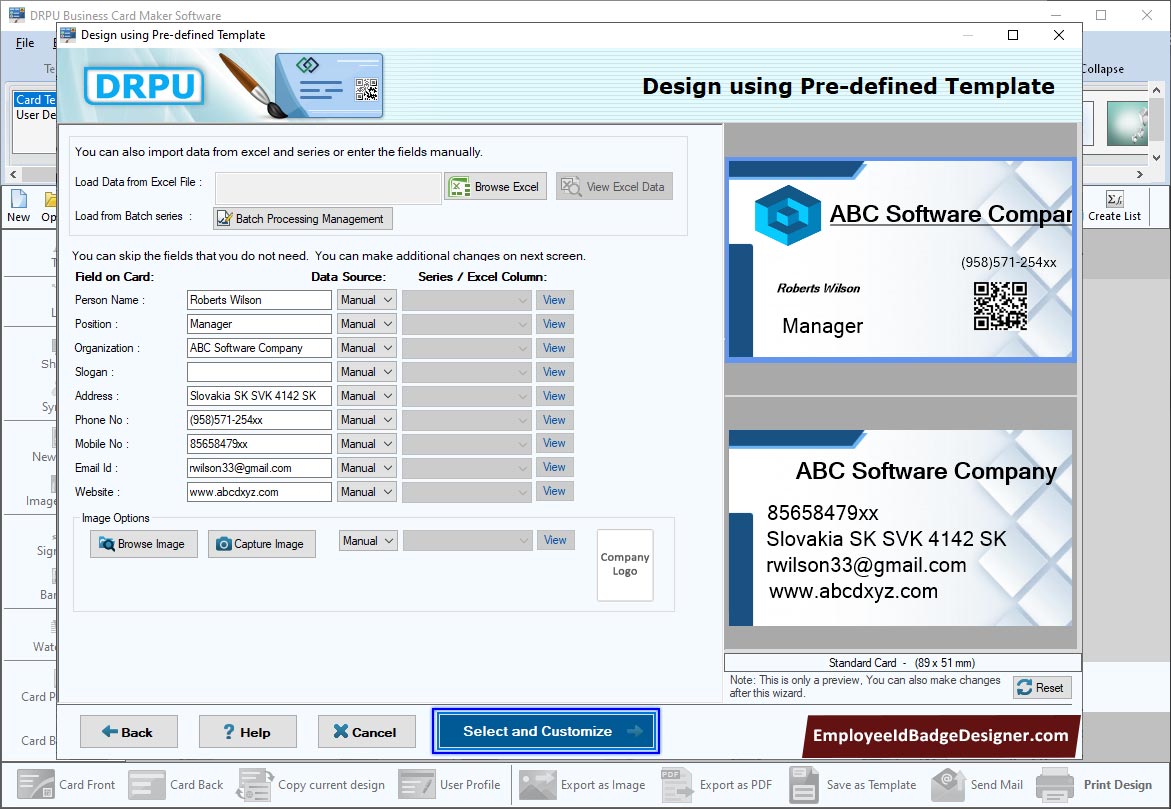Open Help in the wizard
1171x809 pixels.
point(247,732)
